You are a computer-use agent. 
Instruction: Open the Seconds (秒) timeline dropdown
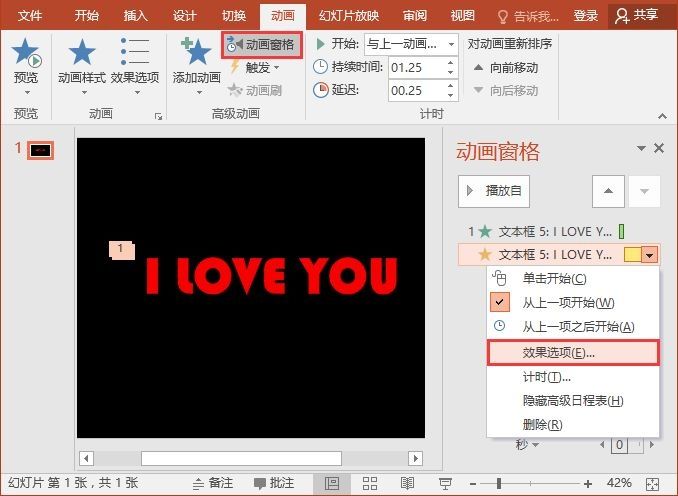point(527,445)
